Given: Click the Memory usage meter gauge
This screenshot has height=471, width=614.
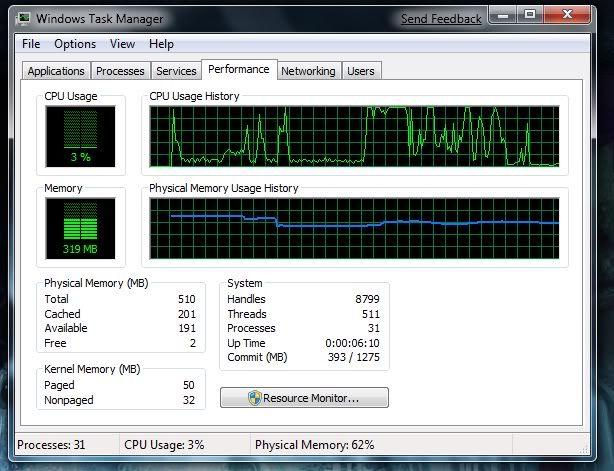Looking at the screenshot, I should (x=80, y=226).
